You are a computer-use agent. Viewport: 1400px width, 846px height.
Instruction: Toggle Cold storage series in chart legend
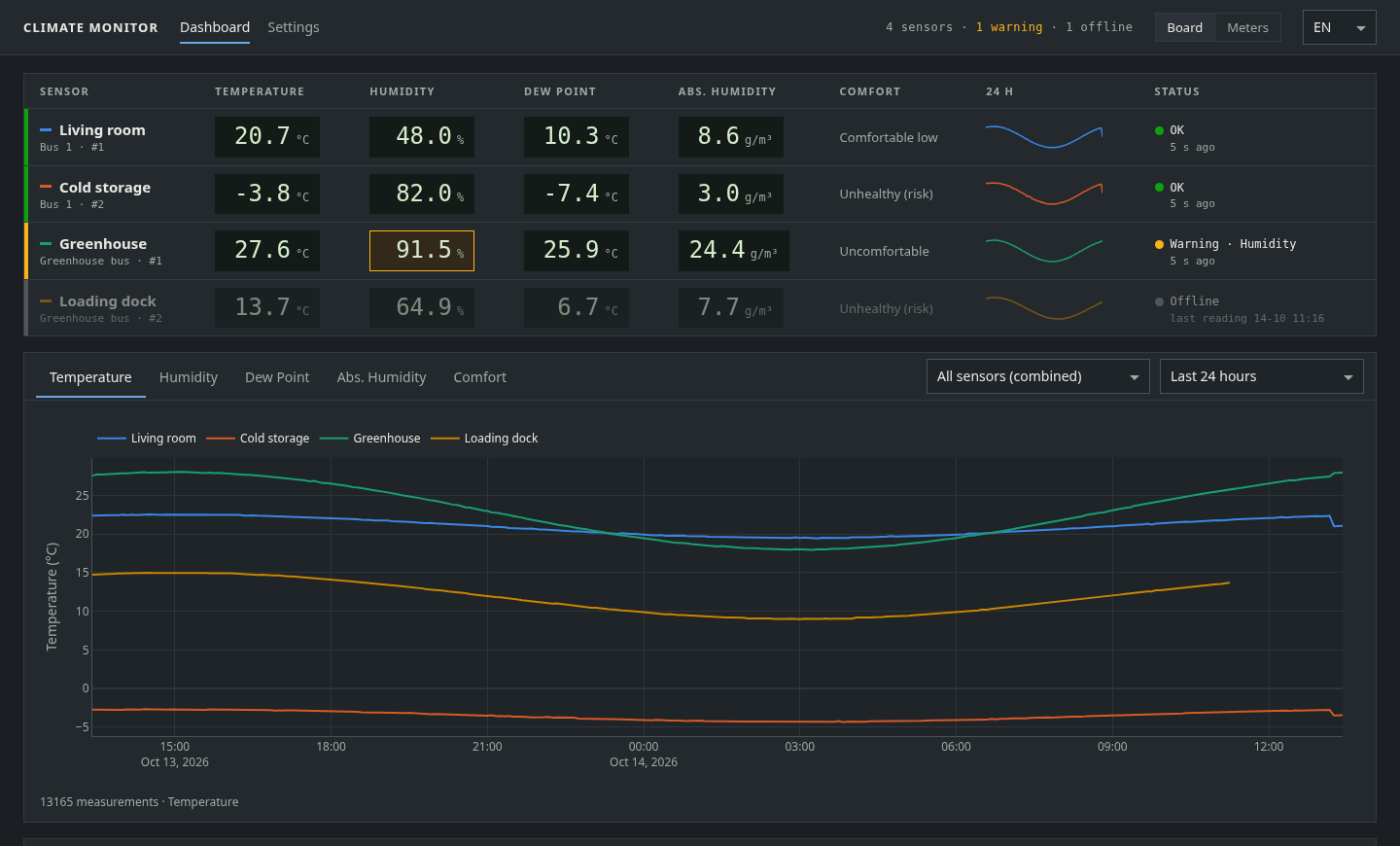tap(258, 439)
